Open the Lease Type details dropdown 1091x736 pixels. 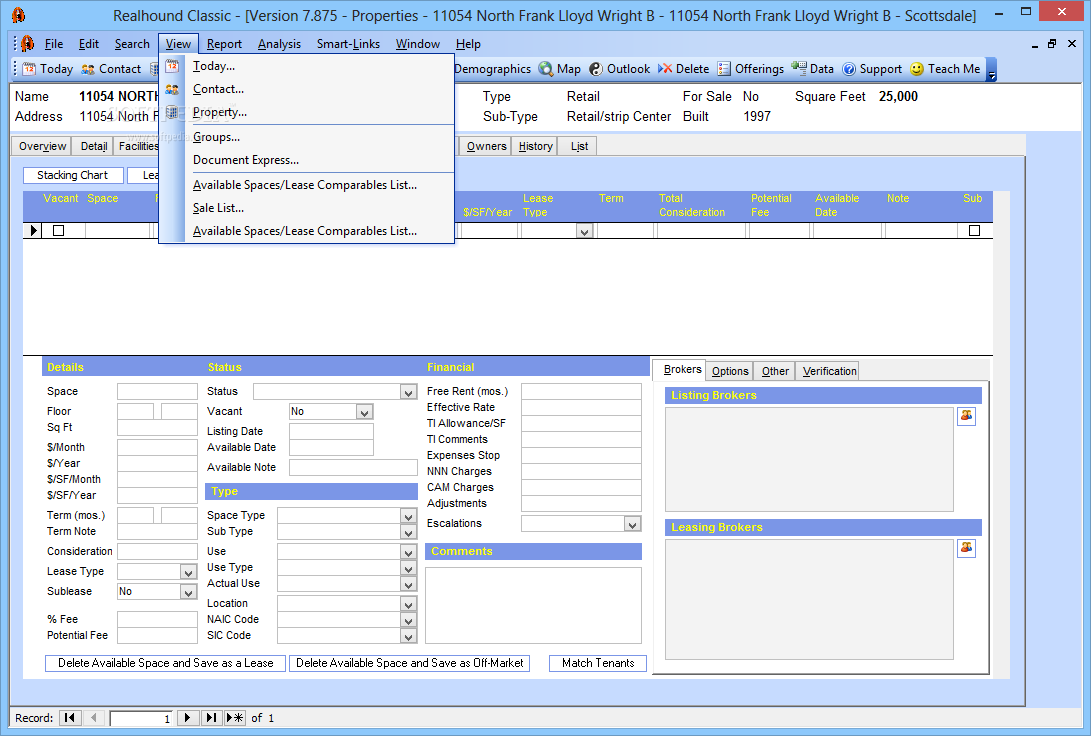pos(188,572)
